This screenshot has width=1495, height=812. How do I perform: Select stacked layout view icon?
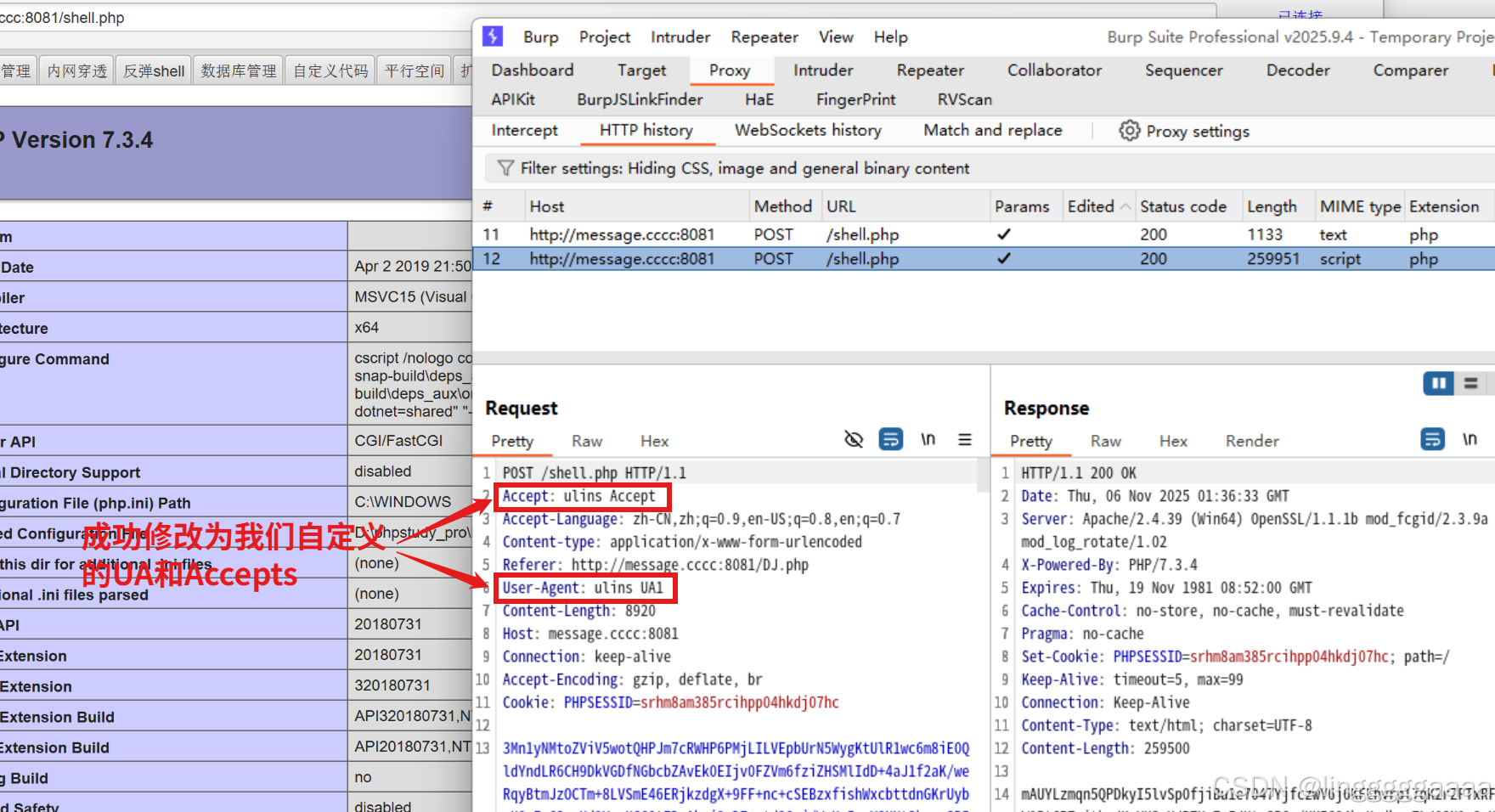[x=1471, y=384]
